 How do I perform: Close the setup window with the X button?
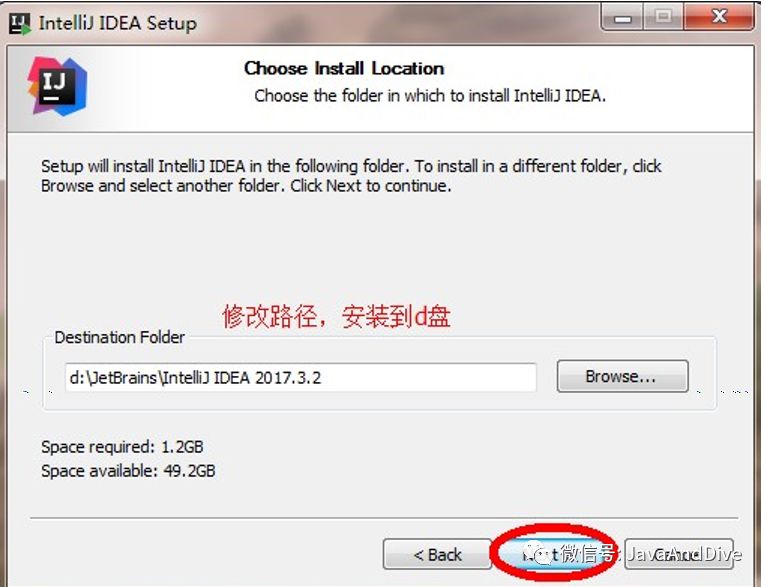point(719,18)
